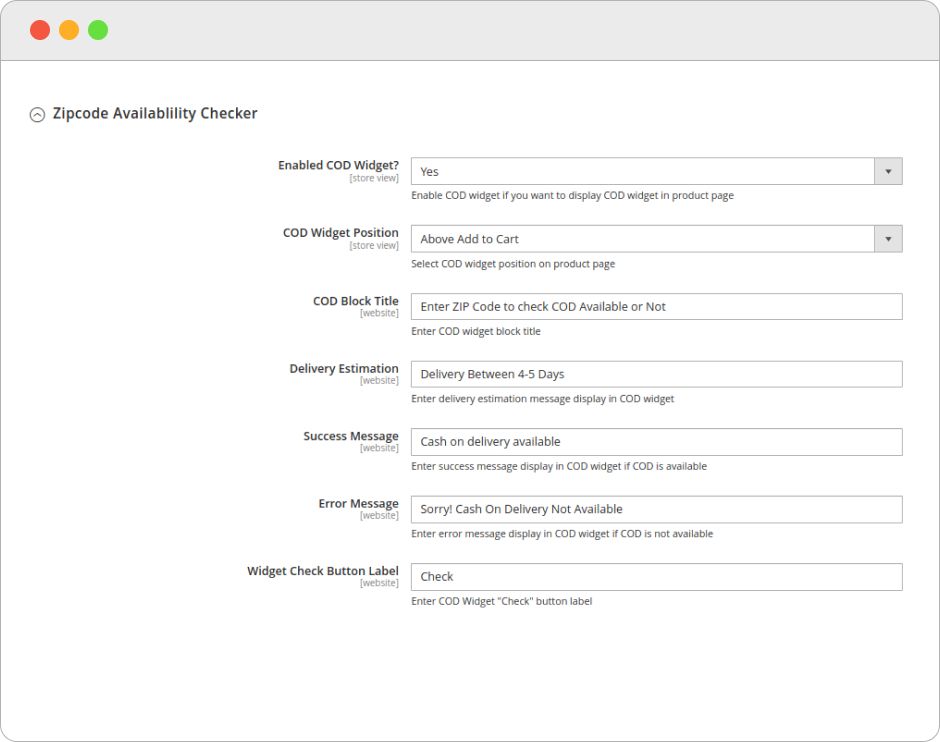Focus the Success Message text box
The height and width of the screenshot is (742, 940).
pos(656,442)
